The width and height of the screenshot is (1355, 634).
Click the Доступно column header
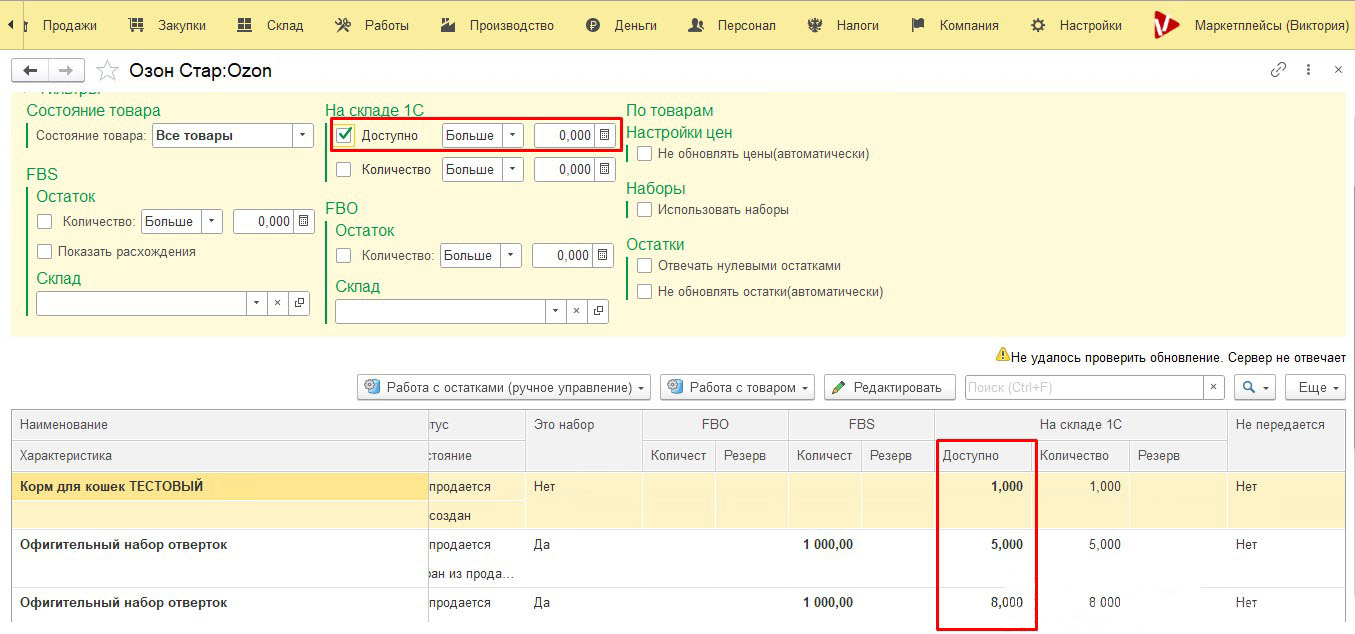pyautogui.click(x=984, y=455)
